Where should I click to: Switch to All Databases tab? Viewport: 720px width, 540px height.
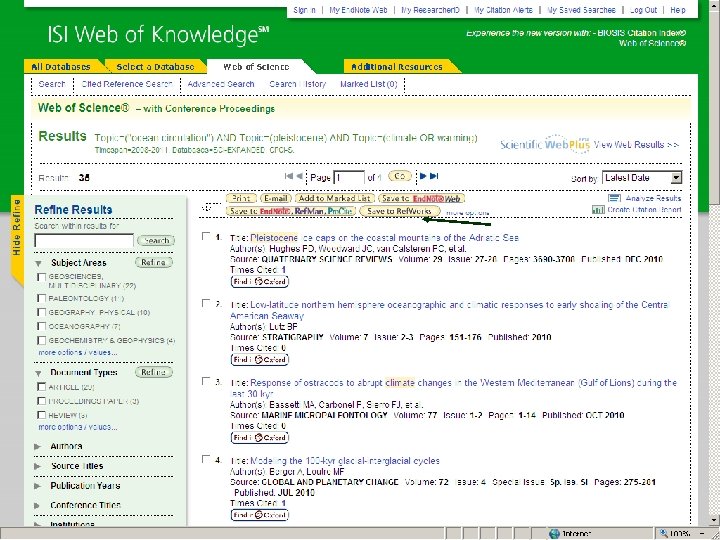pyautogui.click(x=61, y=67)
